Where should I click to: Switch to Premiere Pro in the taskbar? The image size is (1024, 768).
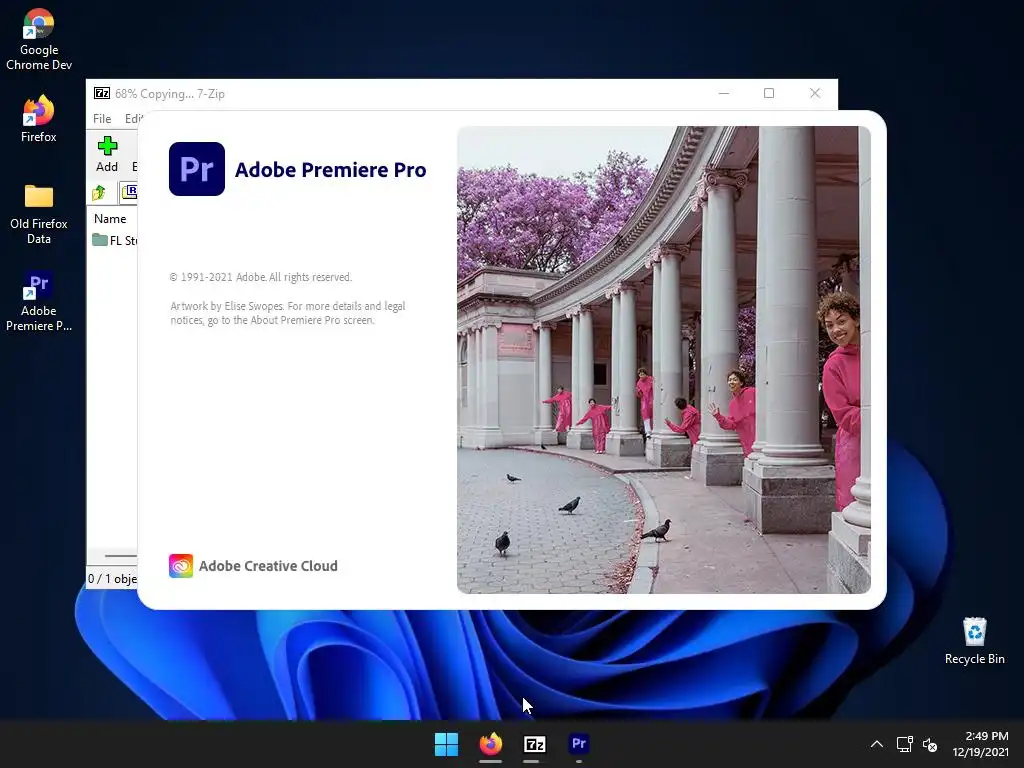(x=579, y=744)
